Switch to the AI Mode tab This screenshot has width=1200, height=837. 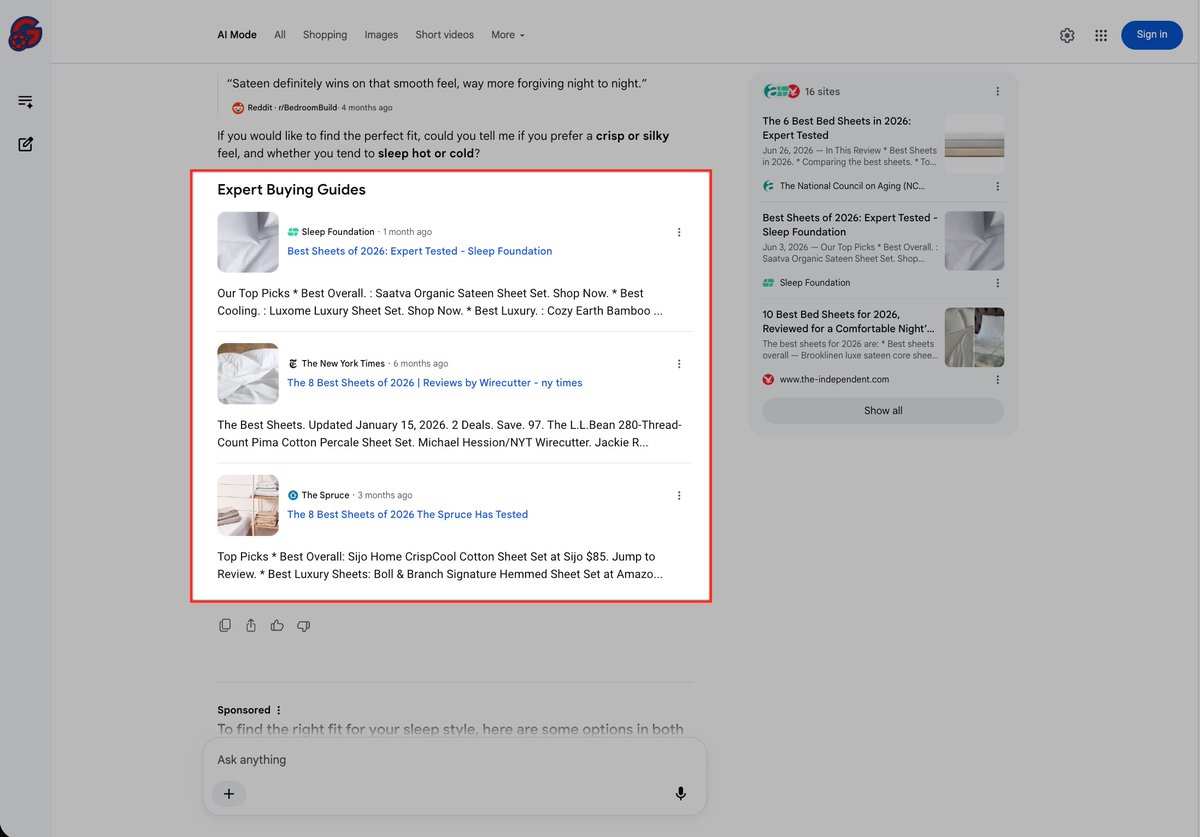click(x=237, y=35)
